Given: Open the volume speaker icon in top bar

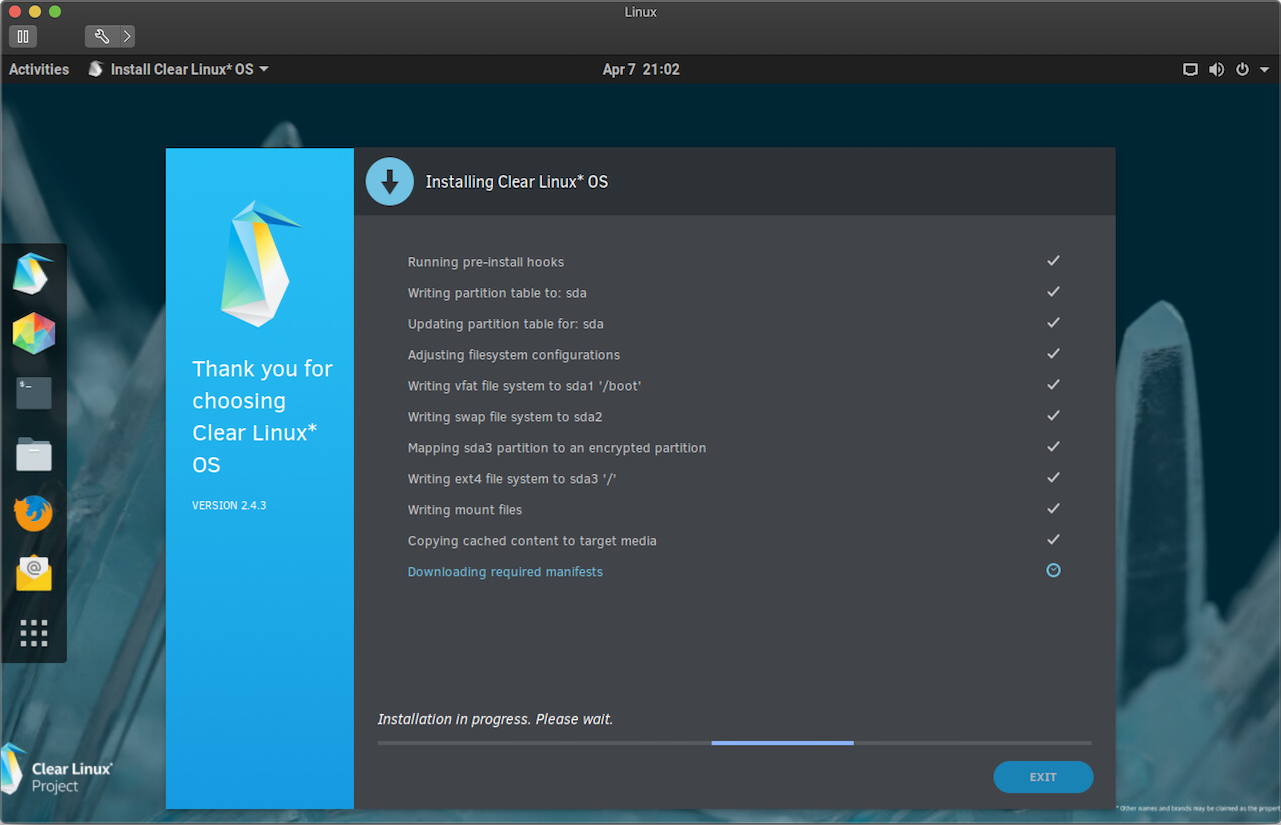Looking at the screenshot, I should [1216, 70].
